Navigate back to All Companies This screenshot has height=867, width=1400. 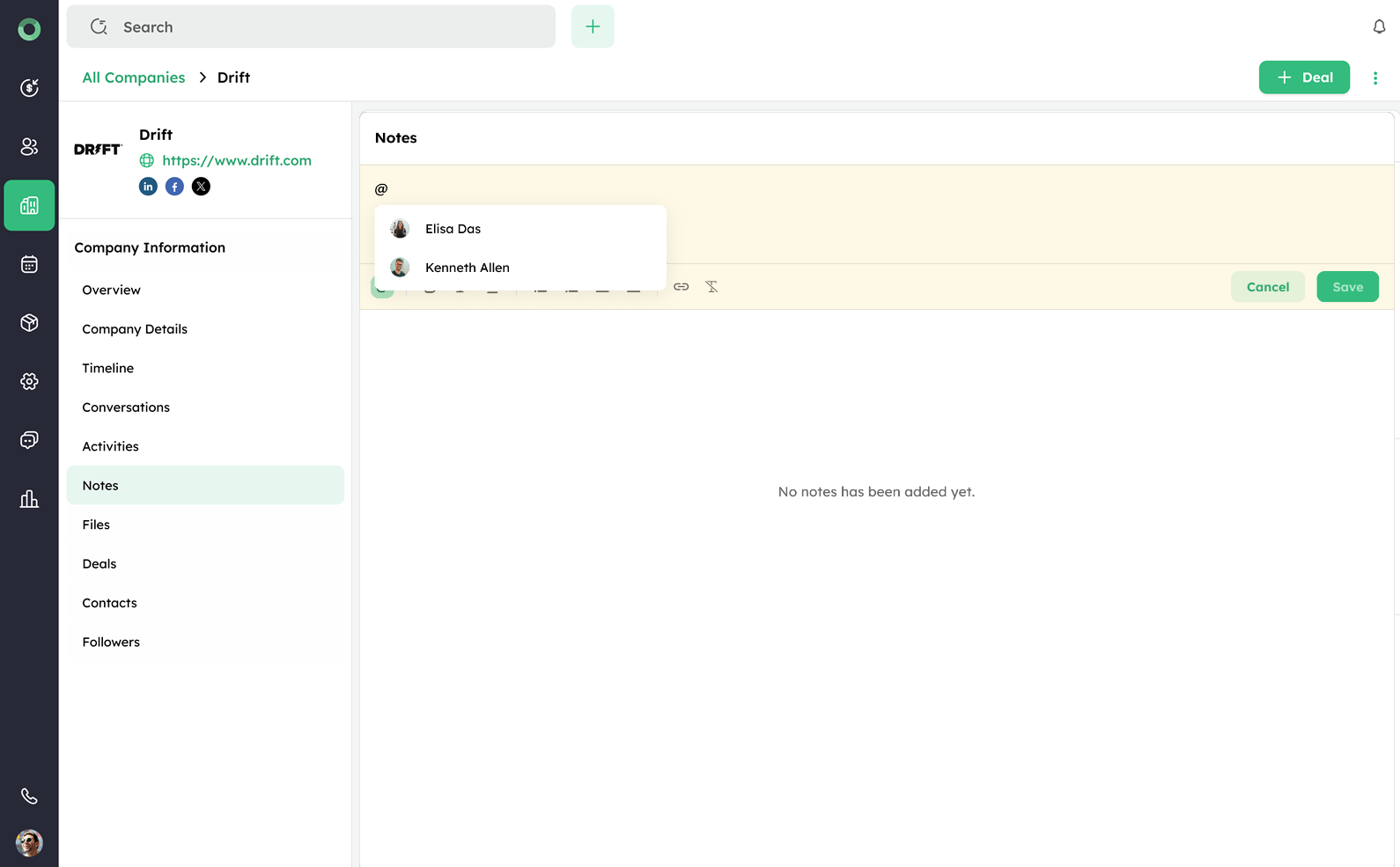(x=134, y=77)
